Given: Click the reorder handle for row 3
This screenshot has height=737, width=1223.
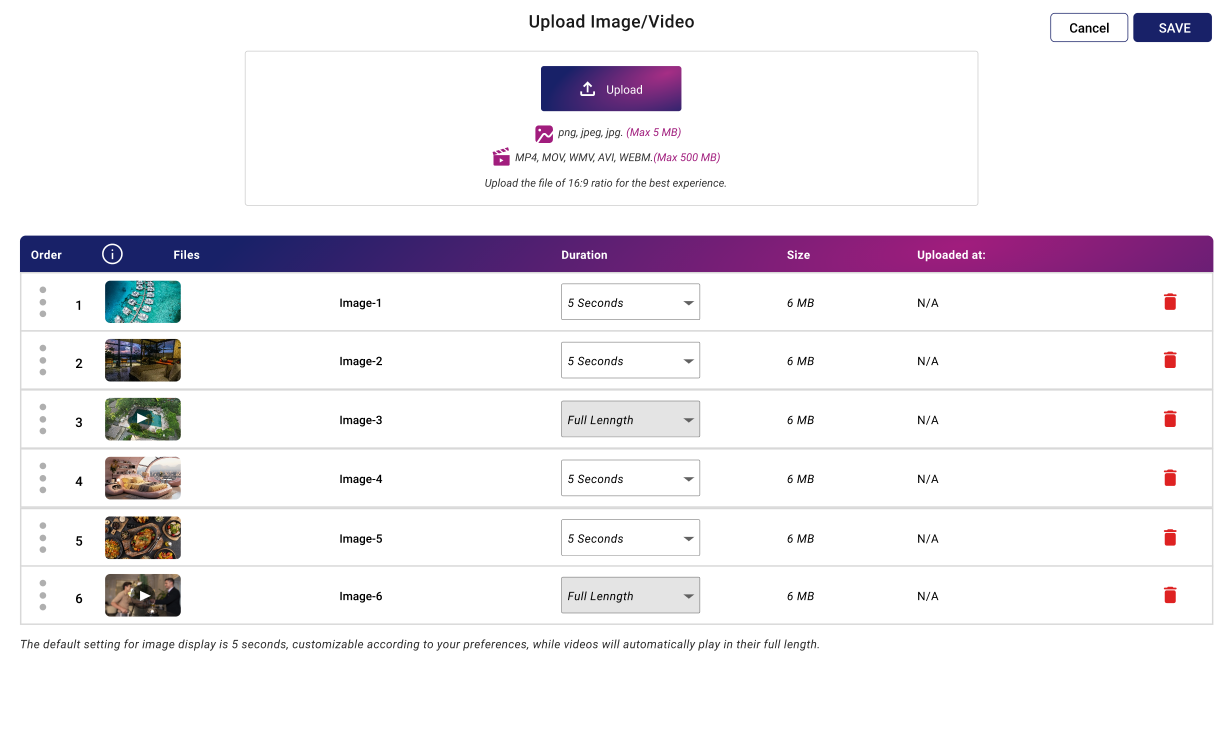Looking at the screenshot, I should tap(43, 419).
